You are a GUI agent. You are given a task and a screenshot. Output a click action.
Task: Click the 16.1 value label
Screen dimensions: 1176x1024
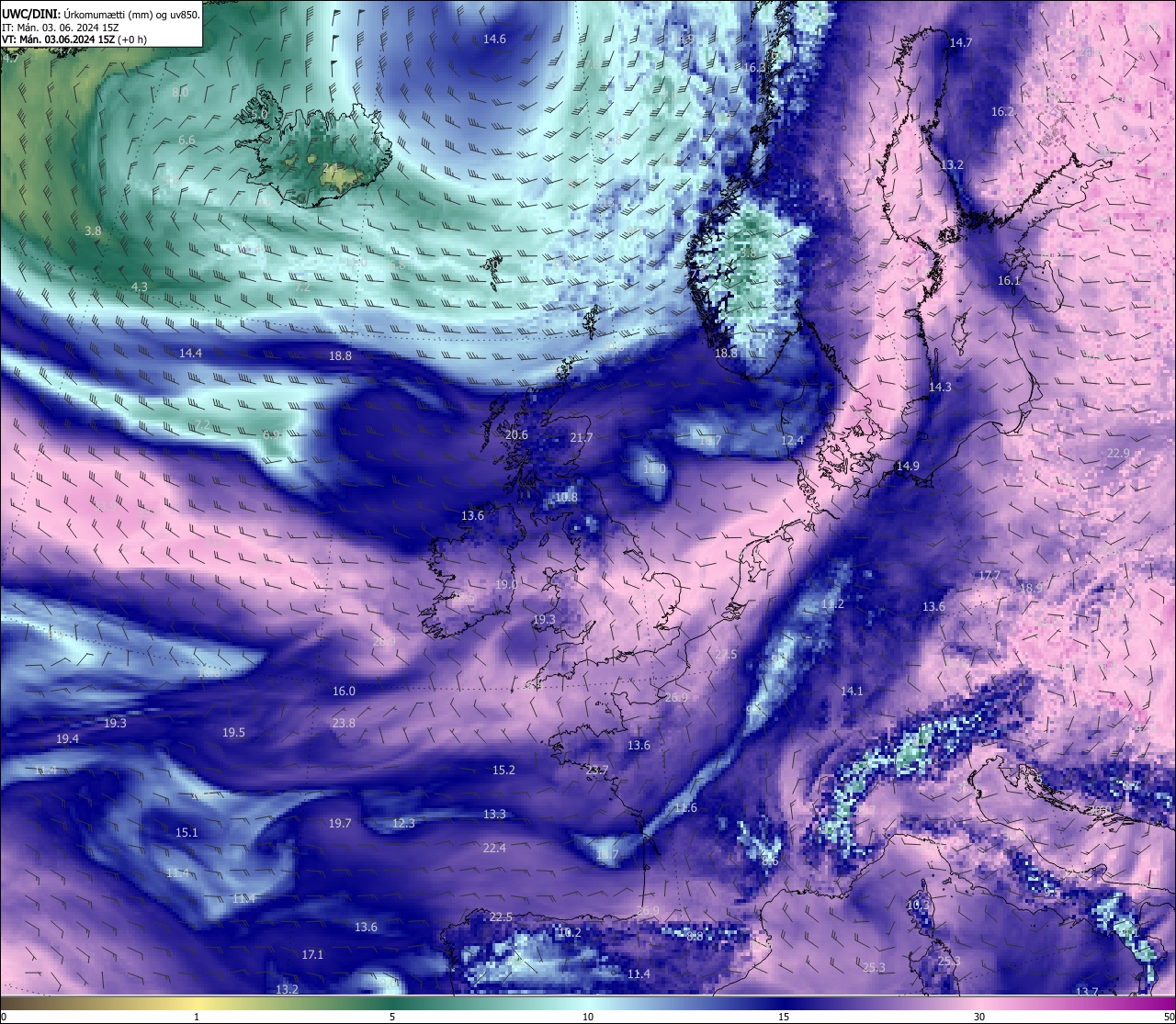[1009, 280]
